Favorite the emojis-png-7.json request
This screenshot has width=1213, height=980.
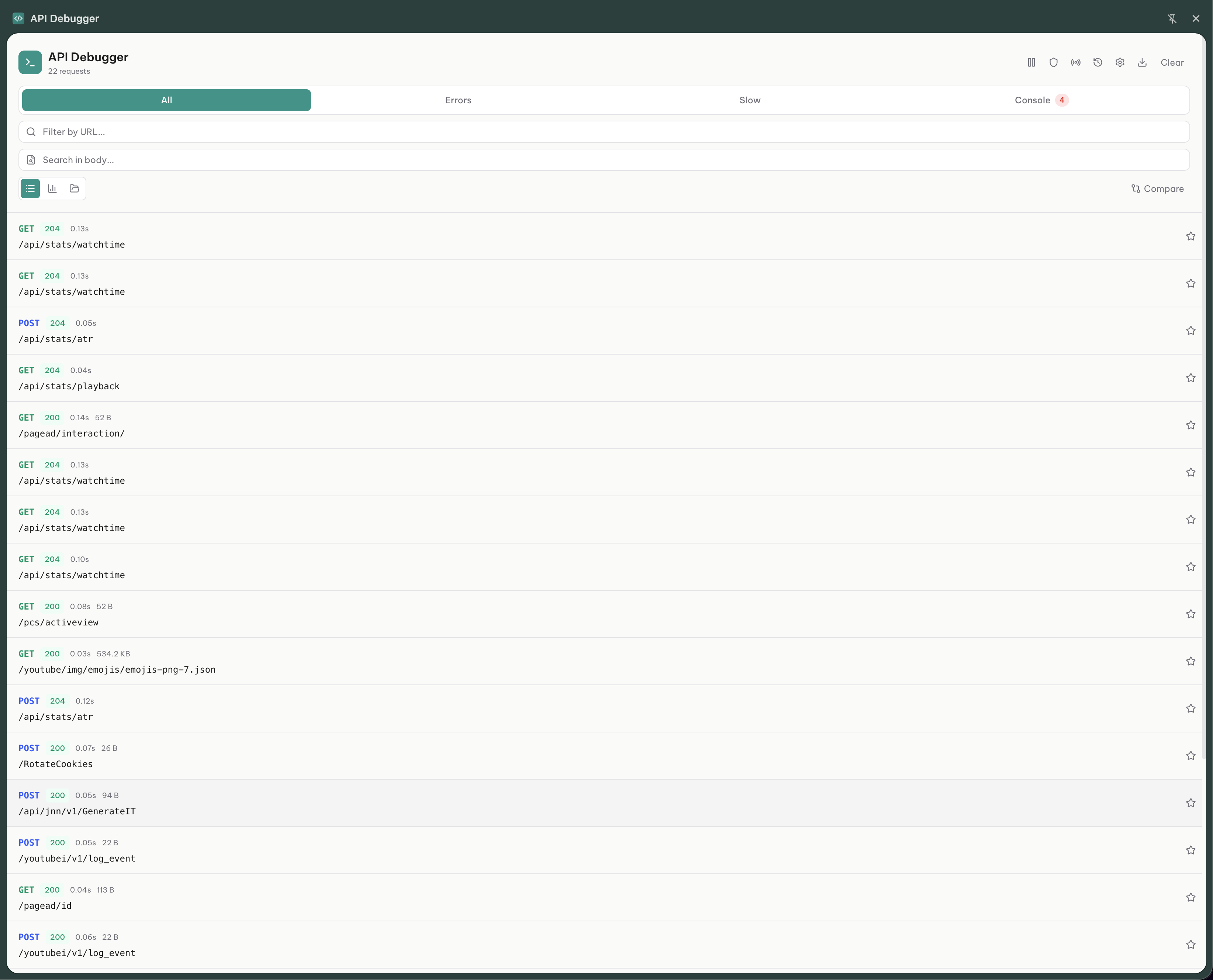tap(1190, 661)
